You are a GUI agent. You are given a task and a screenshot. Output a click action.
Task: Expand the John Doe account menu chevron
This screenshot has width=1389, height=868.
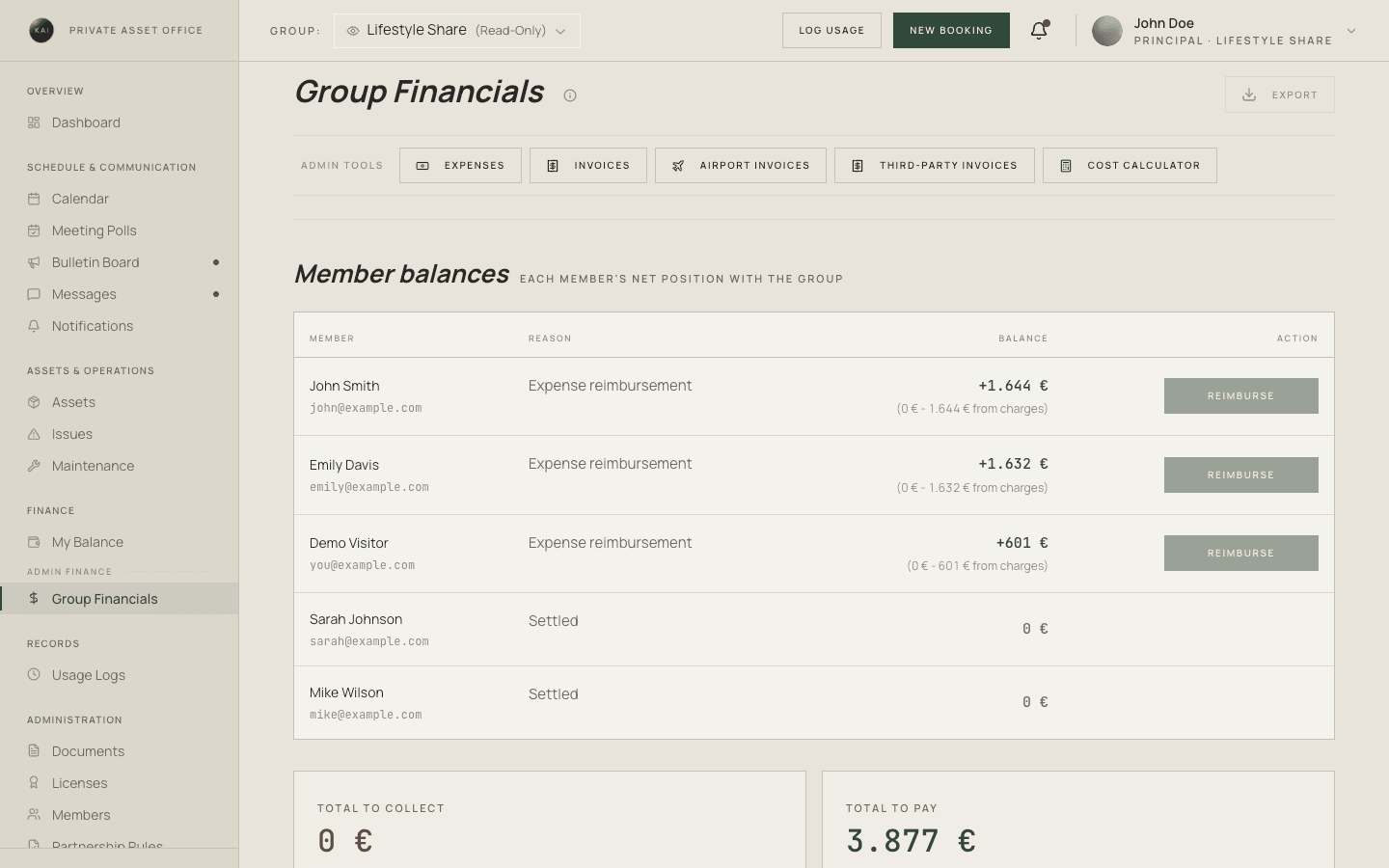(1351, 31)
